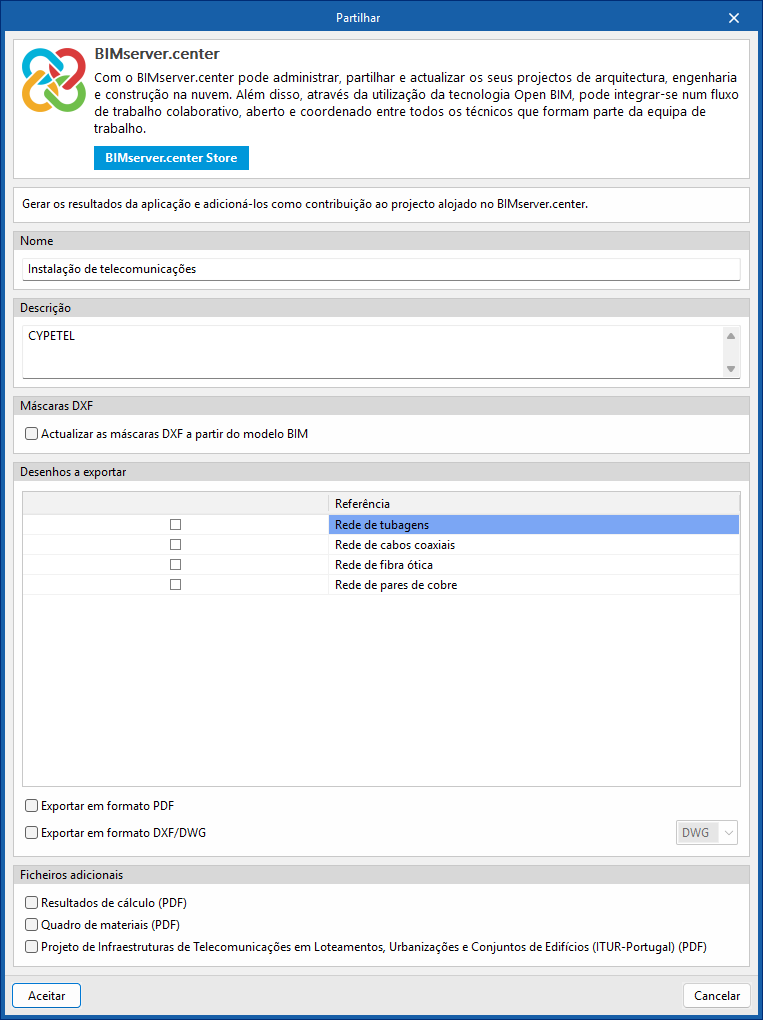This screenshot has width=763, height=1020.
Task: Enable Exportar em formato DXF/DWG
Action: [x=31, y=832]
